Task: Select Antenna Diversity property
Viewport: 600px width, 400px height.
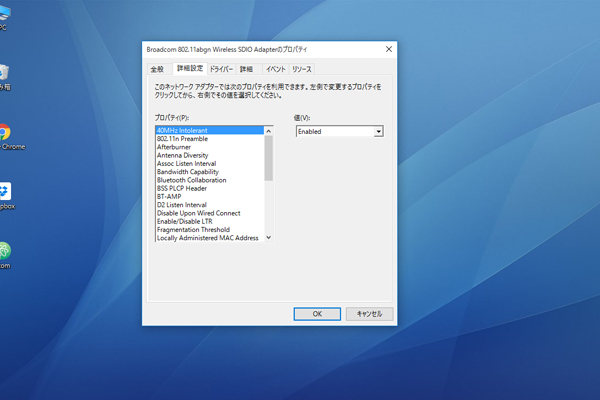Action: click(x=182, y=155)
